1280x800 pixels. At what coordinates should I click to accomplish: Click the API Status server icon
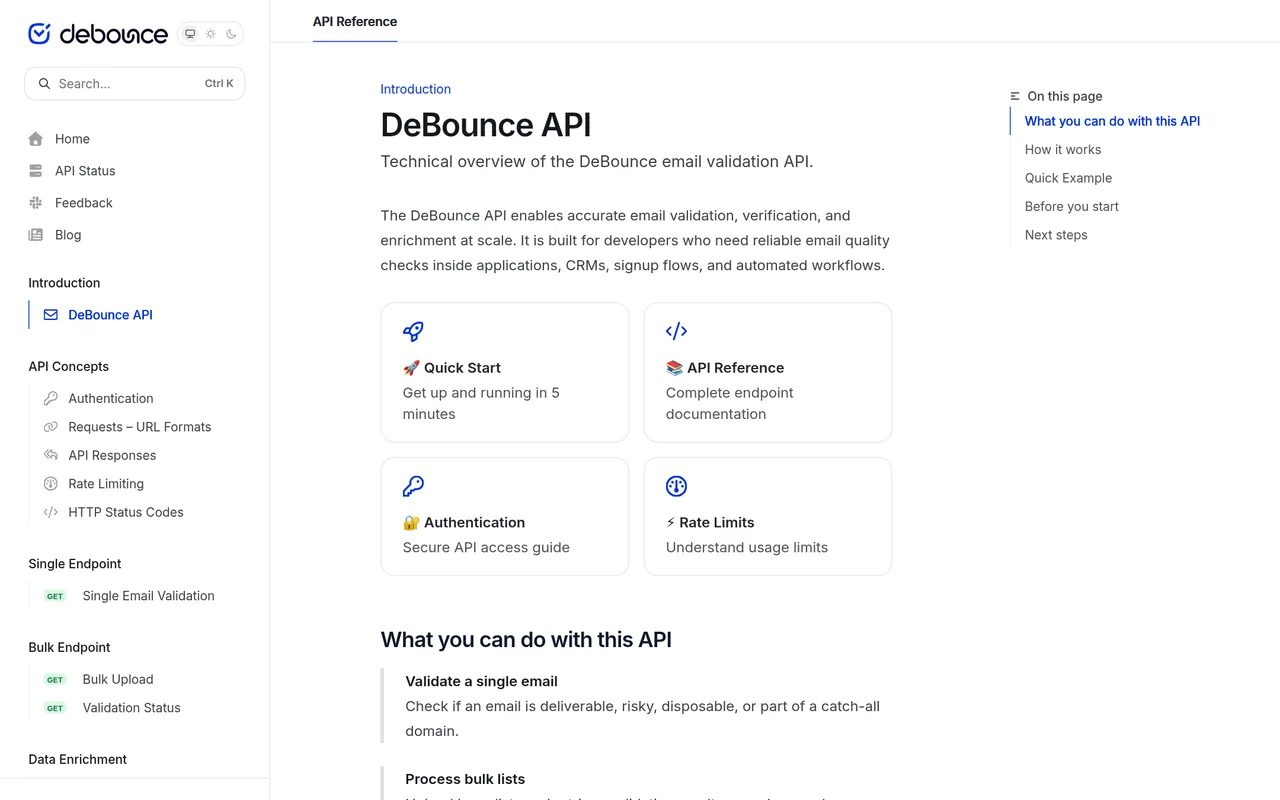pos(36,171)
